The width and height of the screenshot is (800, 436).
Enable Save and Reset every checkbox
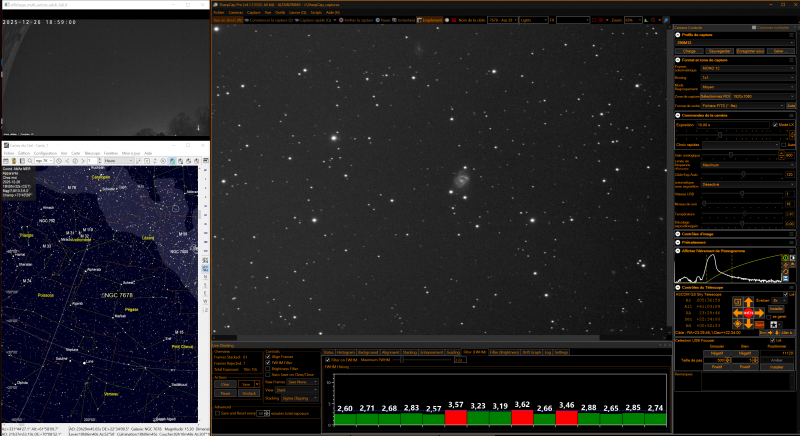pyautogui.click(x=217, y=413)
